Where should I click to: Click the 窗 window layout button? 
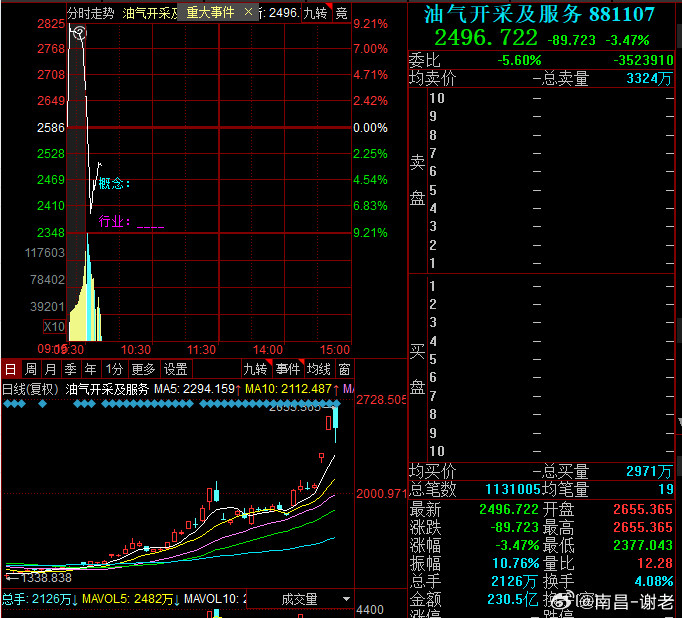343,368
